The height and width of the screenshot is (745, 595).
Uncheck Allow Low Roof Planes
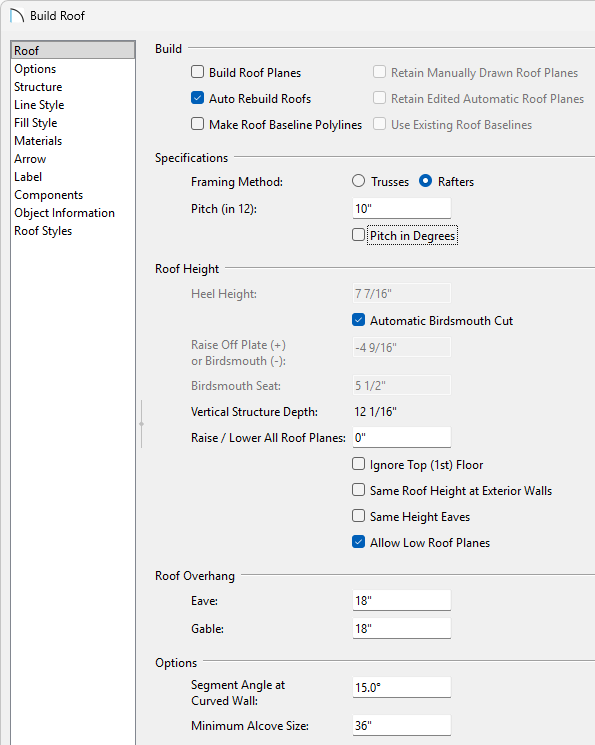tap(358, 542)
